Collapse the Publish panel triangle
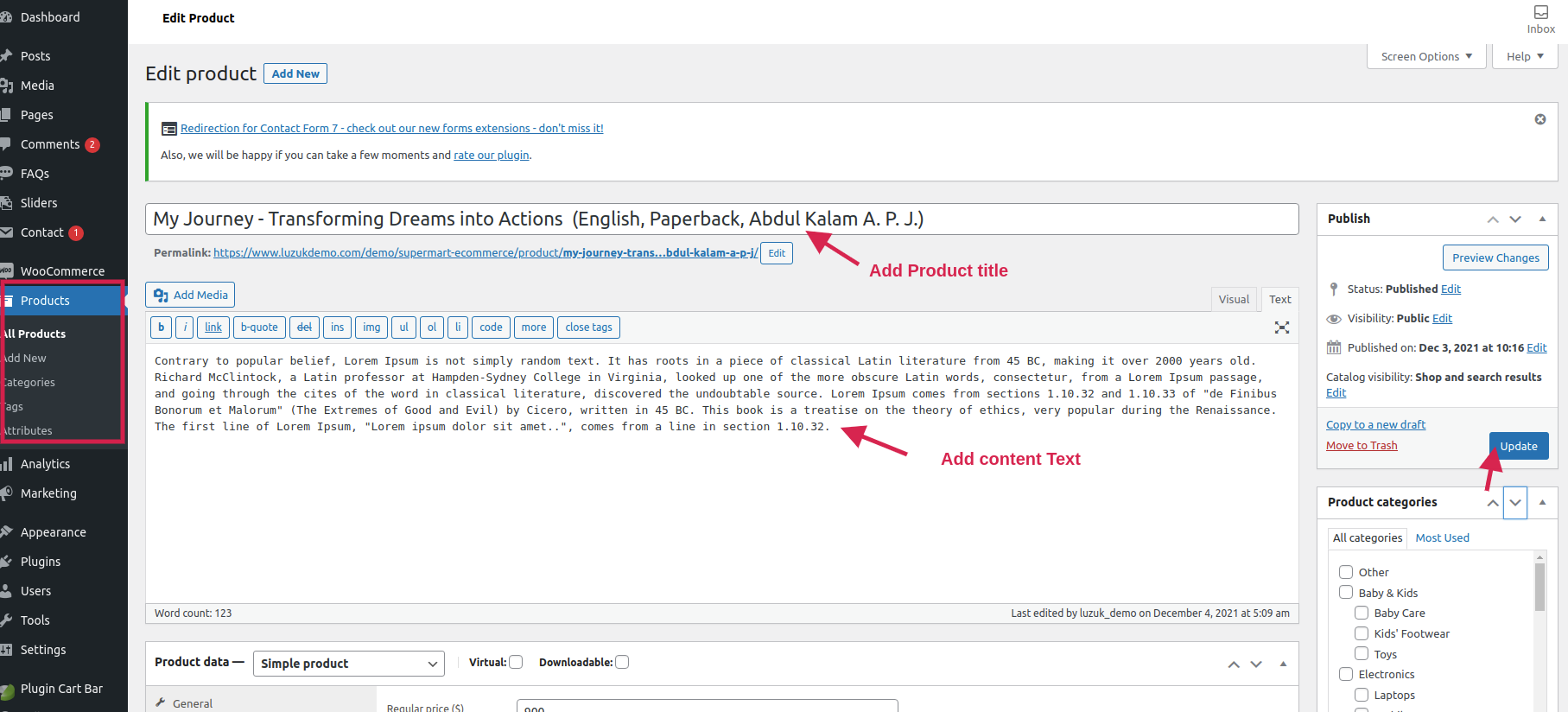 point(1542,219)
